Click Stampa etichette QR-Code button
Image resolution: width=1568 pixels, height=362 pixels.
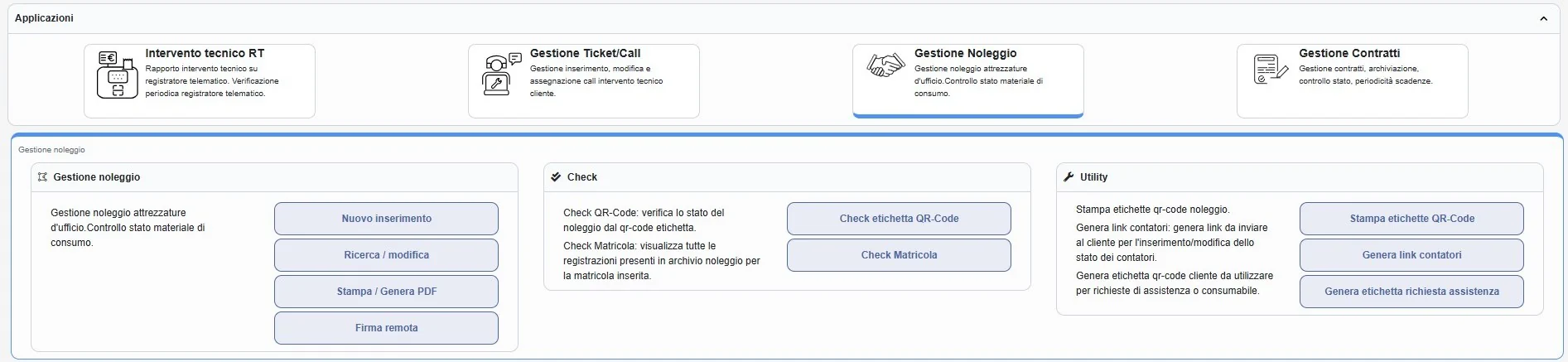click(1412, 219)
